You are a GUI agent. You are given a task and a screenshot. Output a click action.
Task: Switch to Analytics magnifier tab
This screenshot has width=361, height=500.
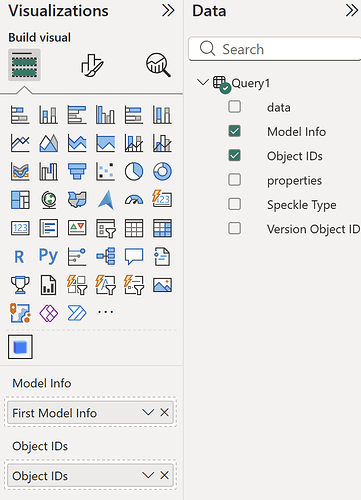tap(158, 65)
